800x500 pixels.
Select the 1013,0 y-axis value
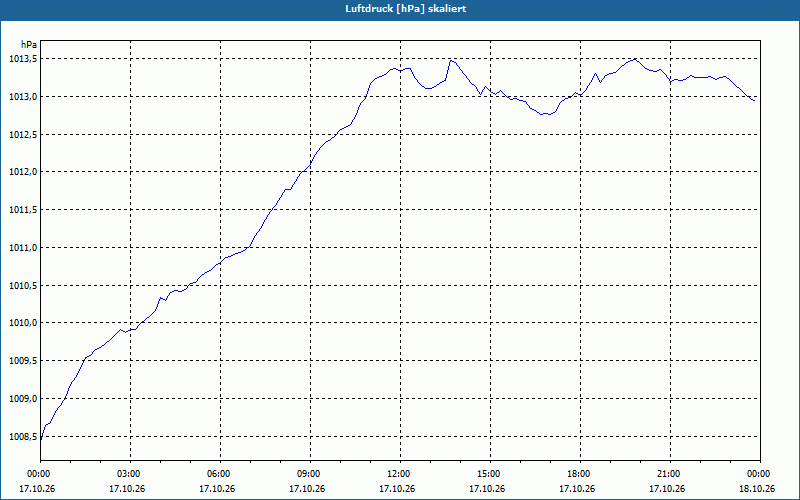(x=23, y=96)
